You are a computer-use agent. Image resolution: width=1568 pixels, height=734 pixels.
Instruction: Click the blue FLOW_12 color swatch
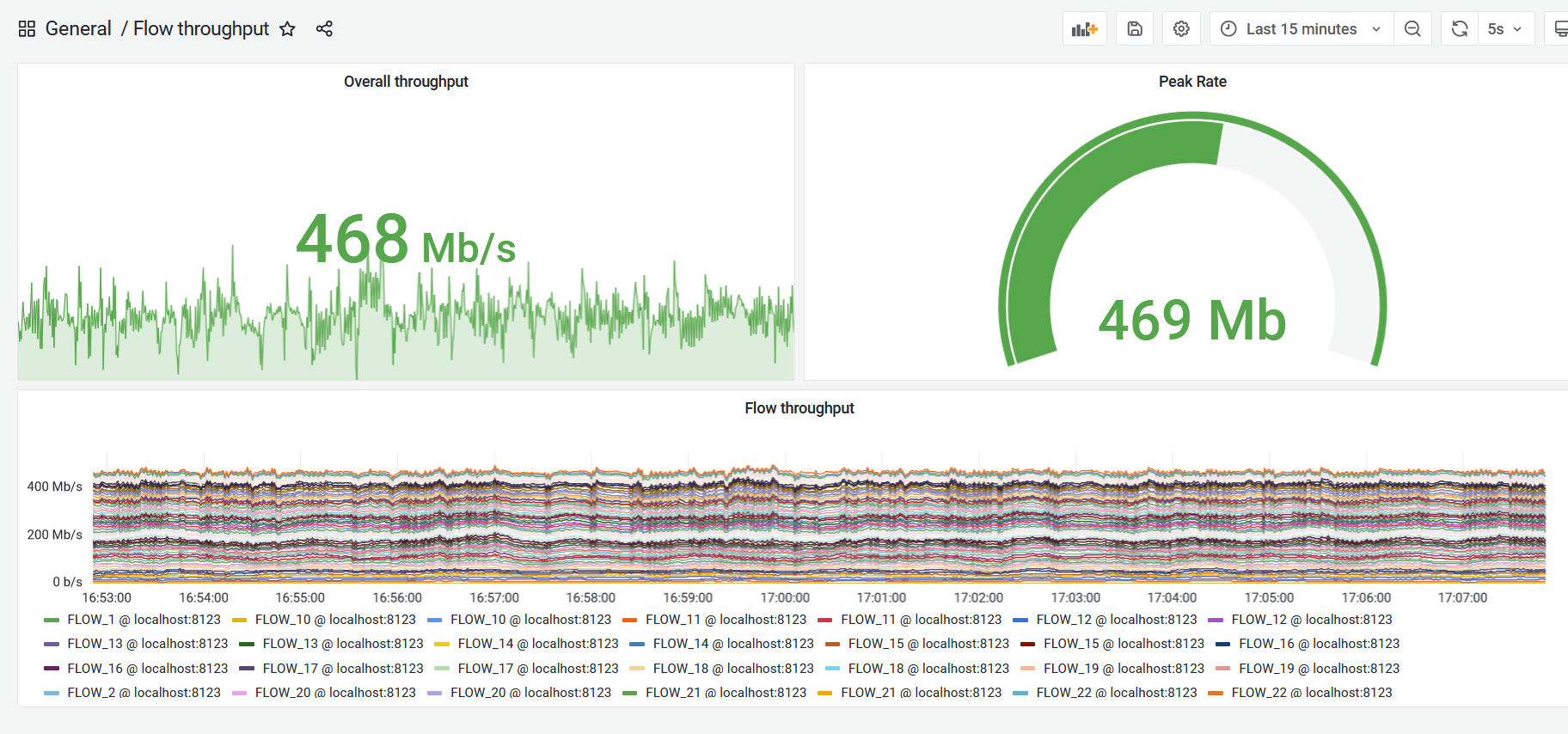pos(1020,620)
